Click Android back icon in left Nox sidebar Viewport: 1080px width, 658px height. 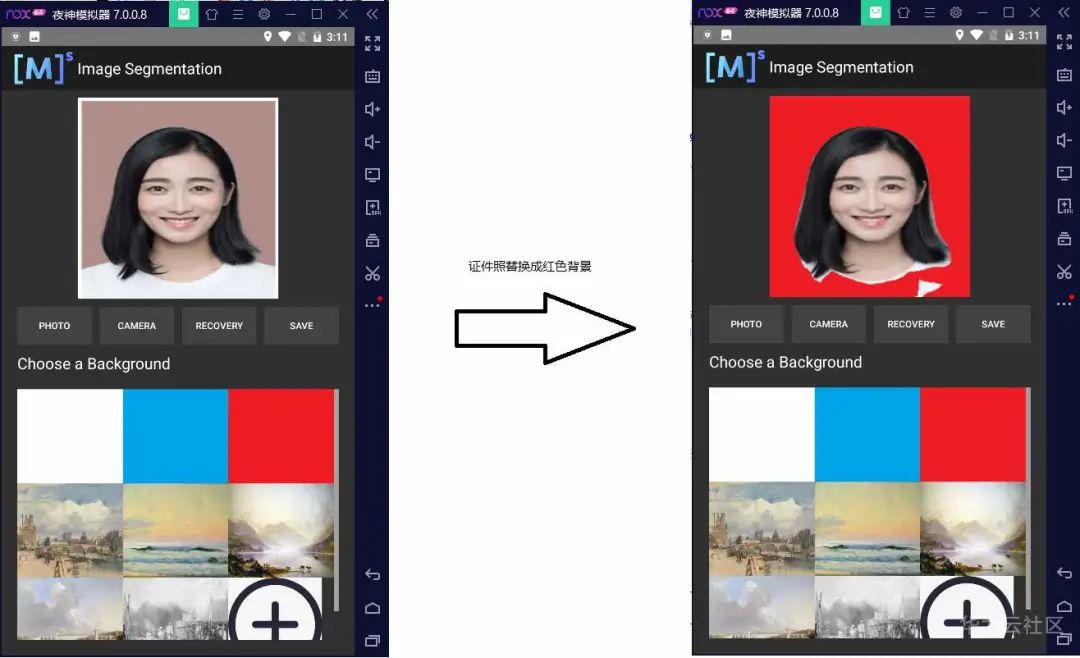point(373,575)
